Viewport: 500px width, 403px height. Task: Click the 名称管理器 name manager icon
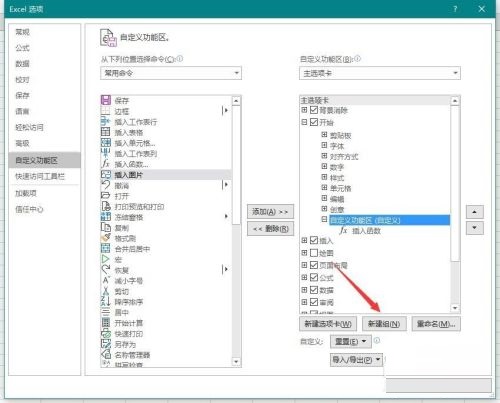(x=106, y=354)
